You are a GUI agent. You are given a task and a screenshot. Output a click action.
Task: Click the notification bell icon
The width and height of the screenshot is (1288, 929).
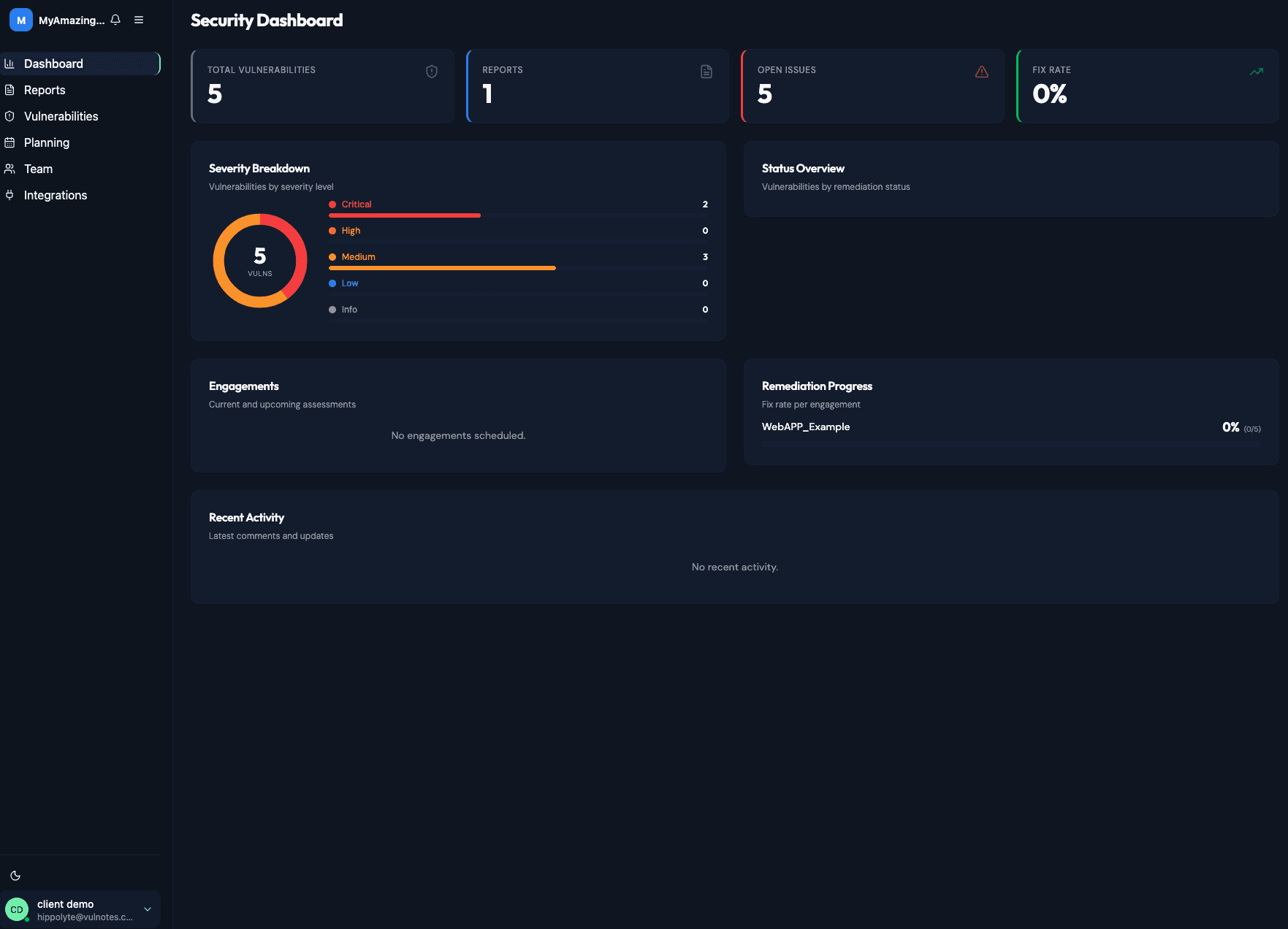(115, 20)
